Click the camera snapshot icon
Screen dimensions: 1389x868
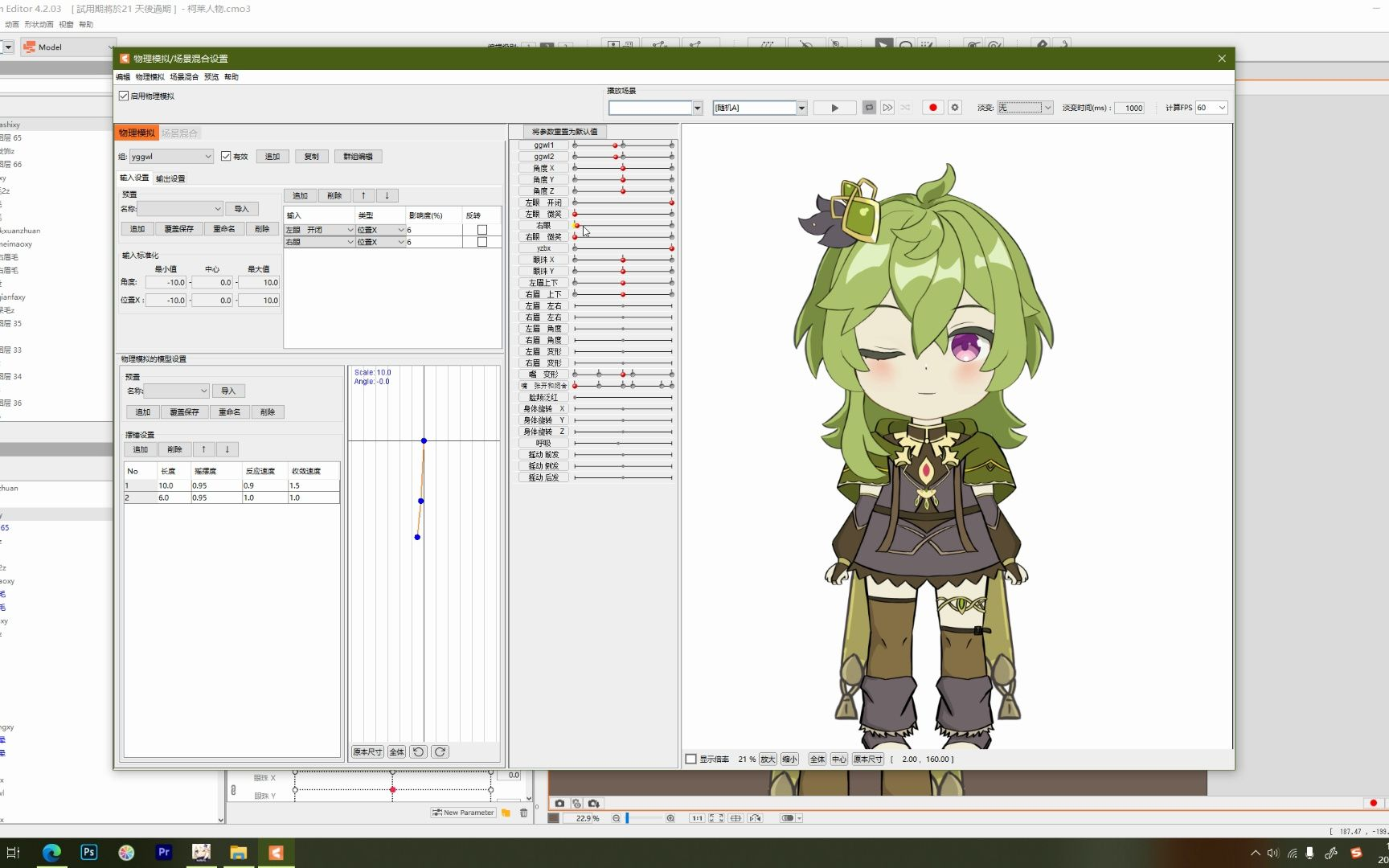pyautogui.click(x=559, y=803)
